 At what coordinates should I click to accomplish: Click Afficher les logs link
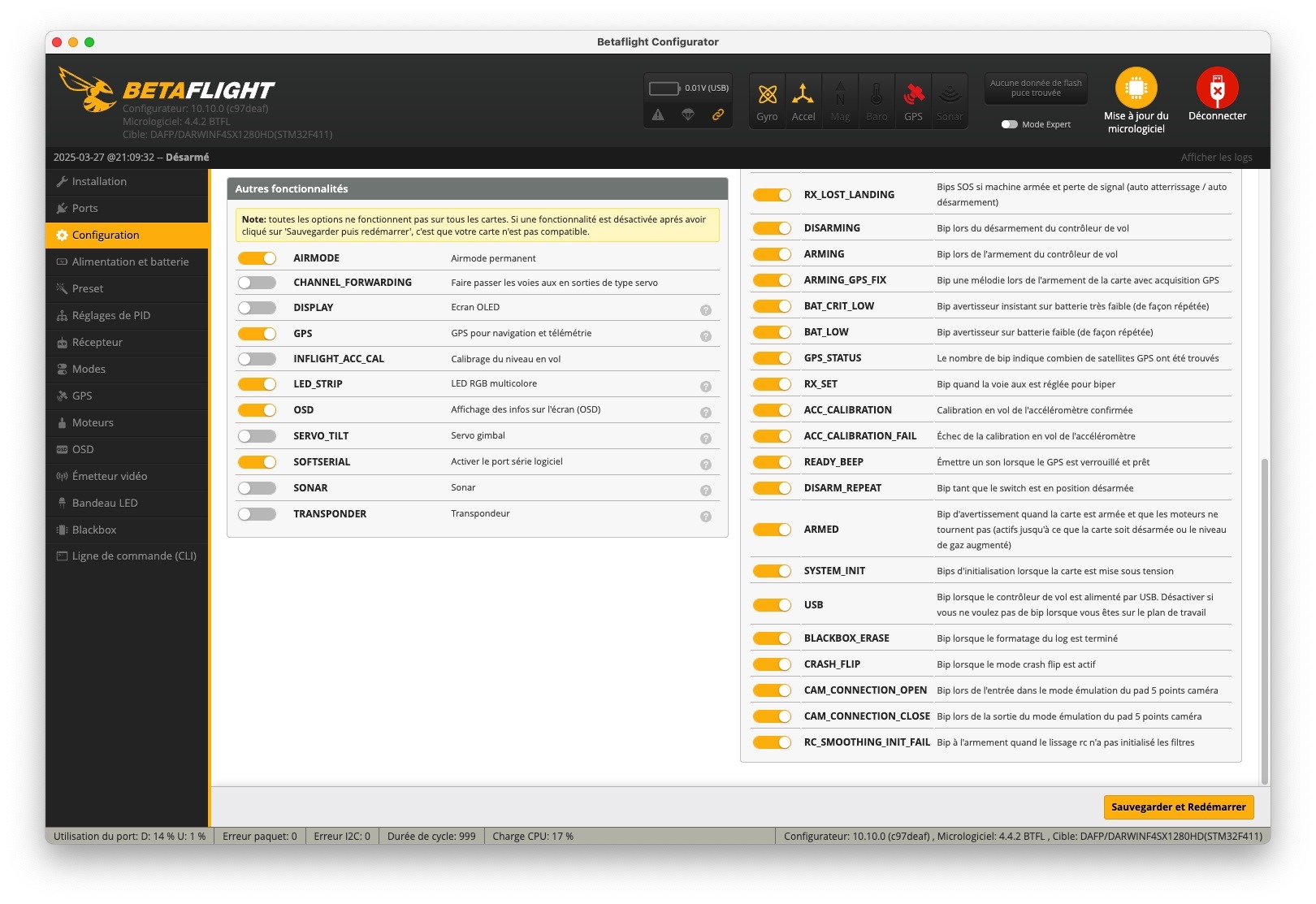click(x=1216, y=158)
